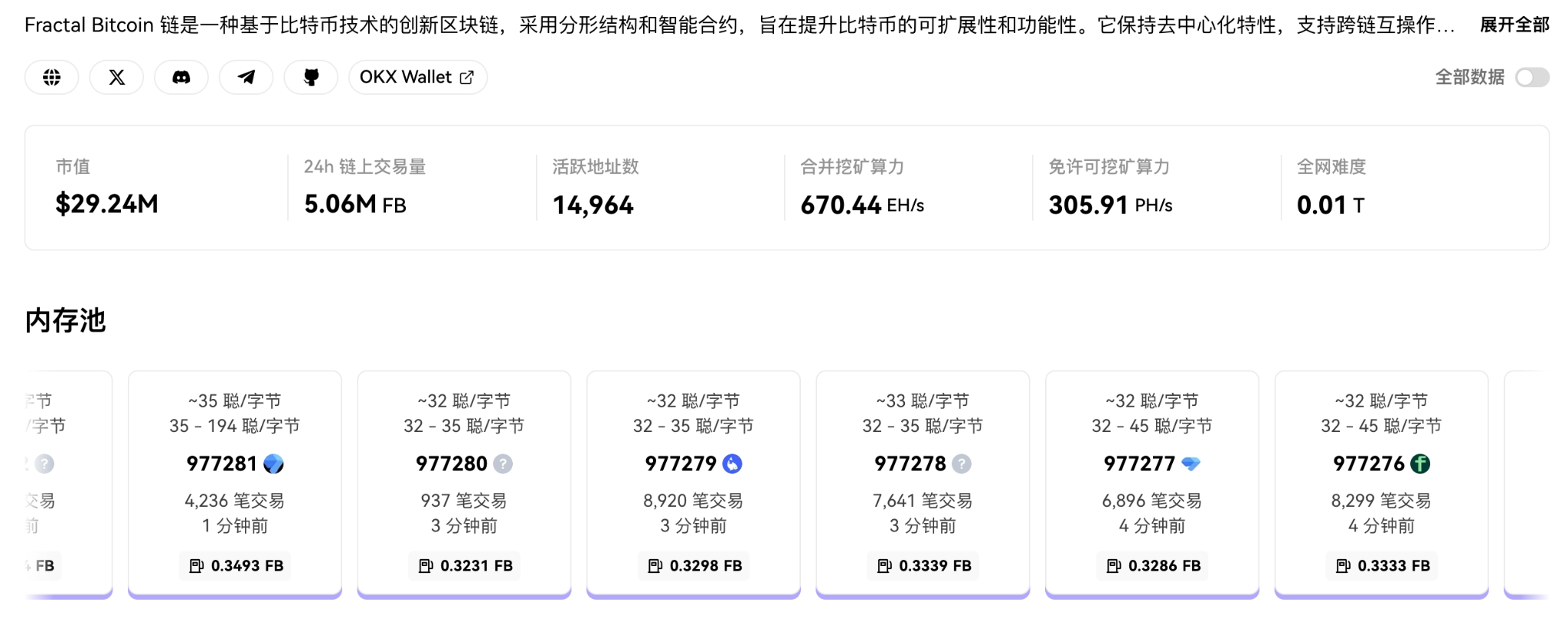1568x641 pixels.
Task: Select the 活跃地址数 14,964 stat
Action: 593,204
